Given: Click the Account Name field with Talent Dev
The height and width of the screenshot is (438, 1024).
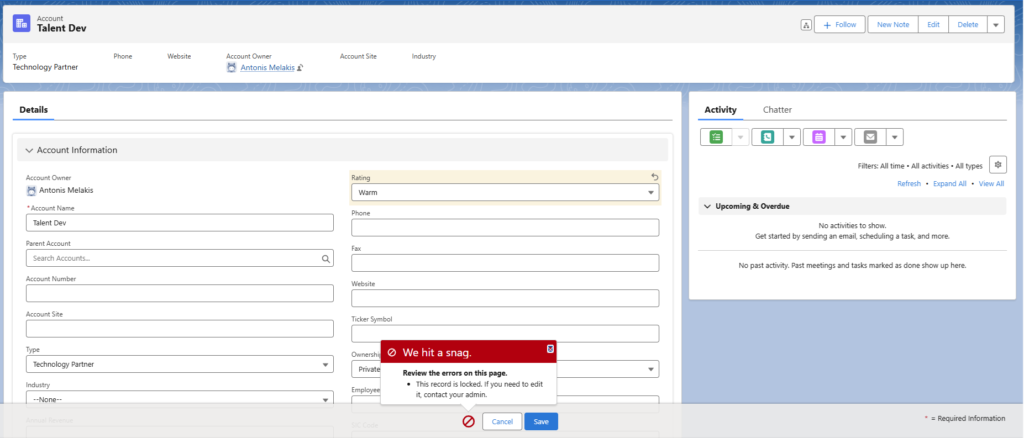Looking at the screenshot, I should 180,223.
